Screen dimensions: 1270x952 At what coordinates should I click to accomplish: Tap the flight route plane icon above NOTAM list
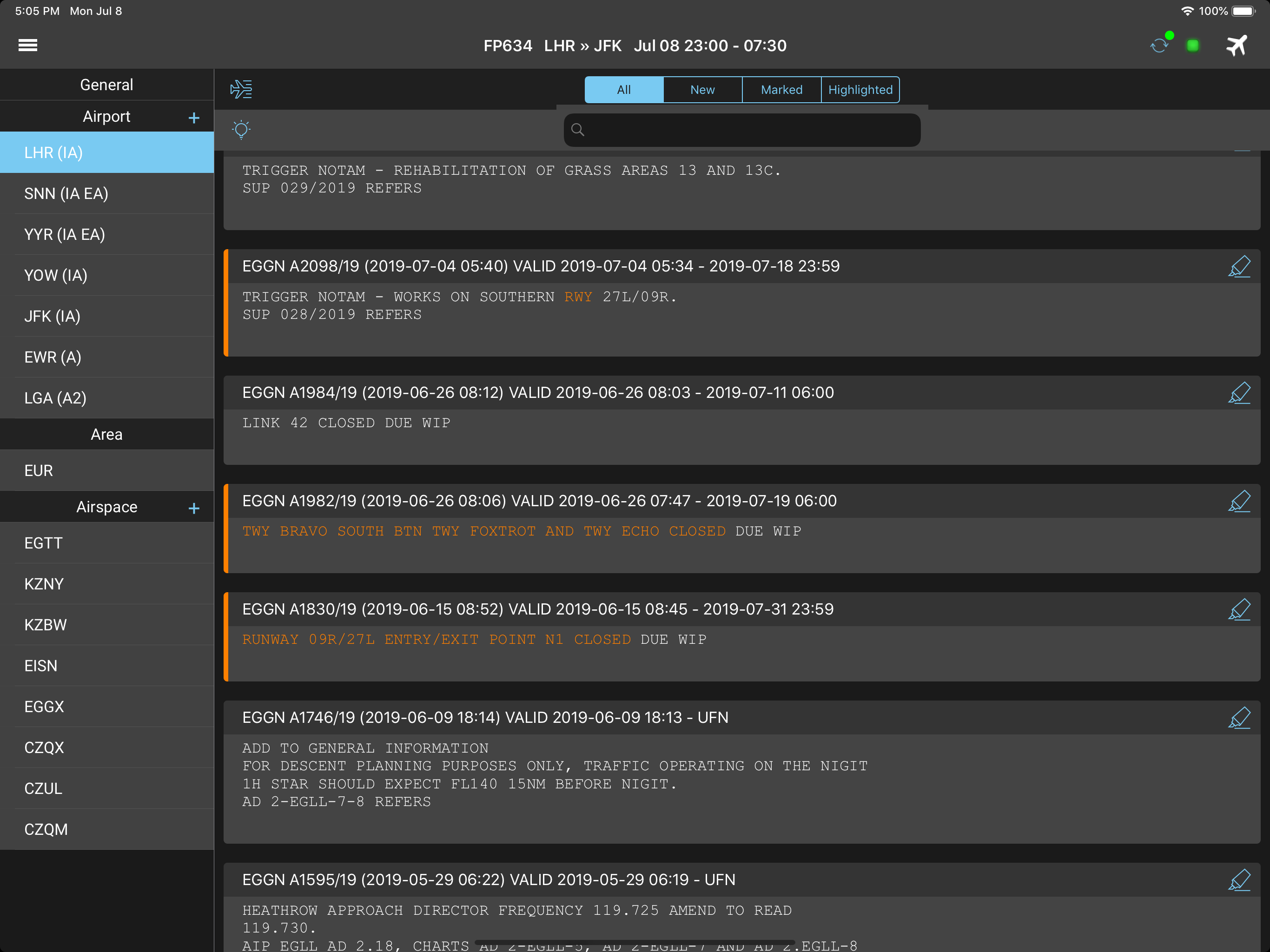(240, 89)
